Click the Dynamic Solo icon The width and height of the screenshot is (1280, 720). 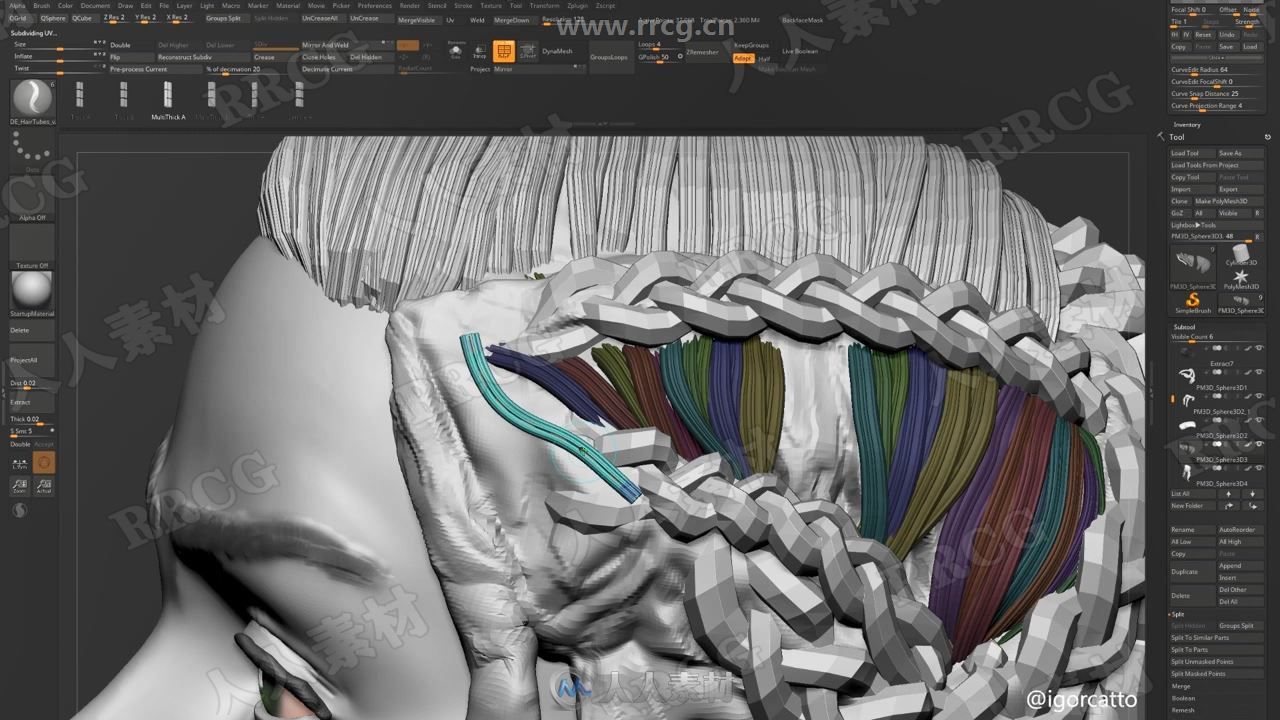tap(456, 51)
